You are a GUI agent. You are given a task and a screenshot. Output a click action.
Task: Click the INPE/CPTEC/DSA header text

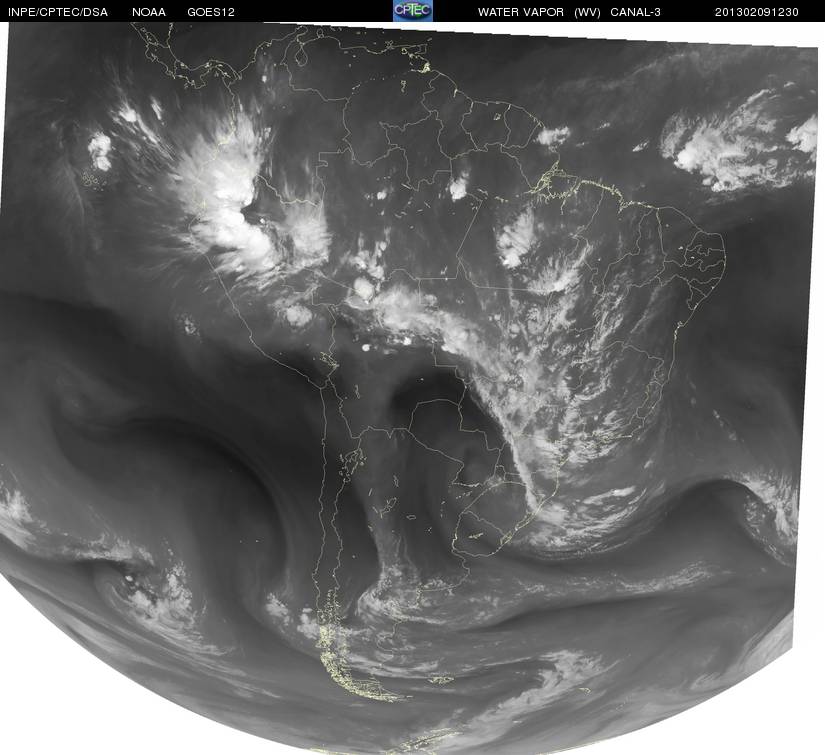click(x=58, y=12)
